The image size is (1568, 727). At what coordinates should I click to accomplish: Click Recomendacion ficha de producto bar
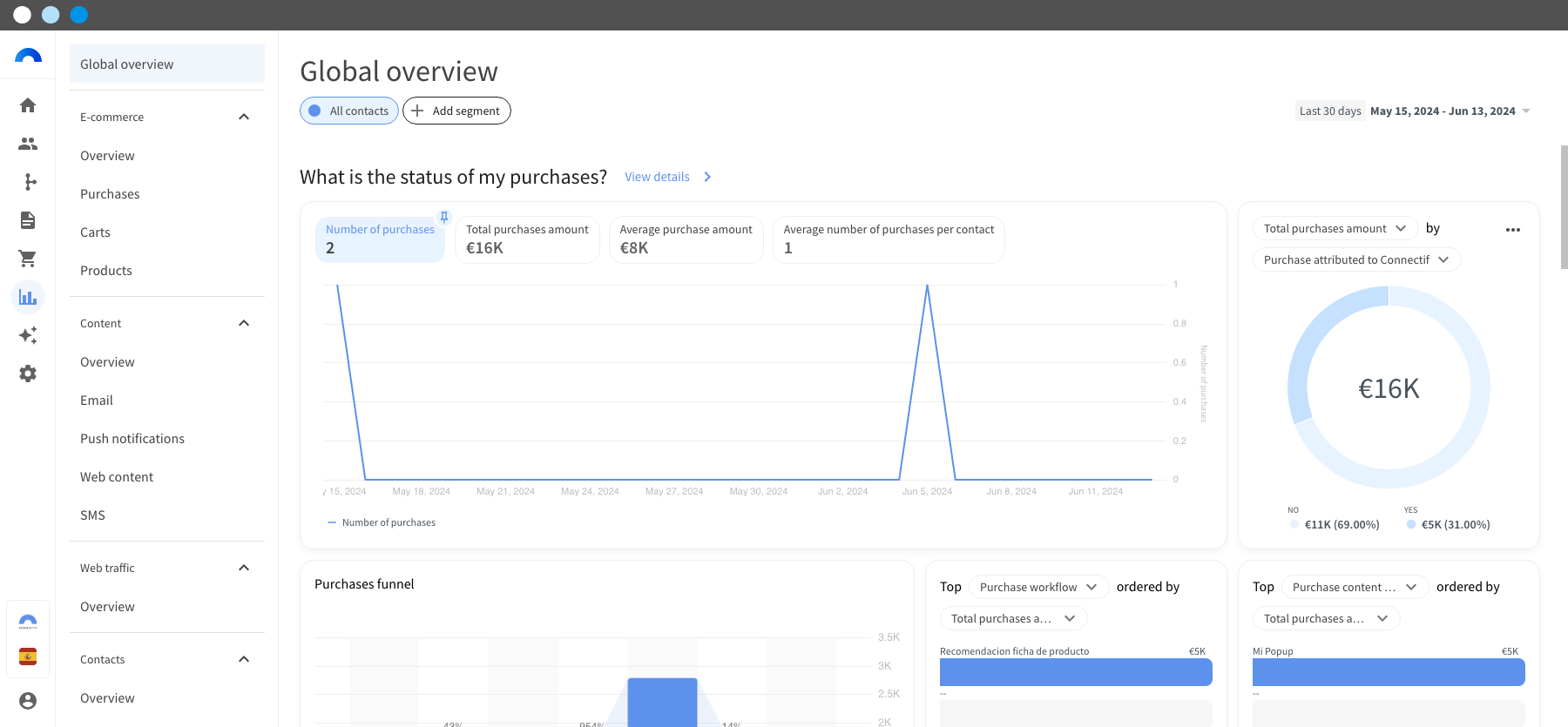pyautogui.click(x=1076, y=672)
